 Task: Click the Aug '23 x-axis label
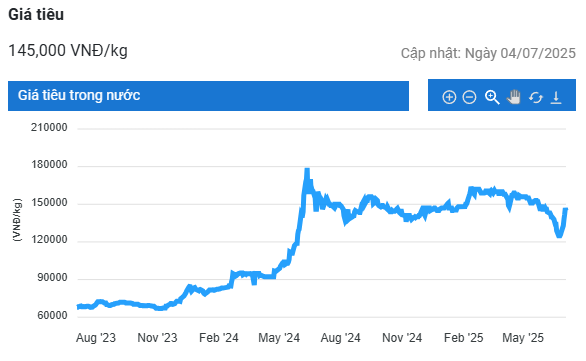pos(96,338)
